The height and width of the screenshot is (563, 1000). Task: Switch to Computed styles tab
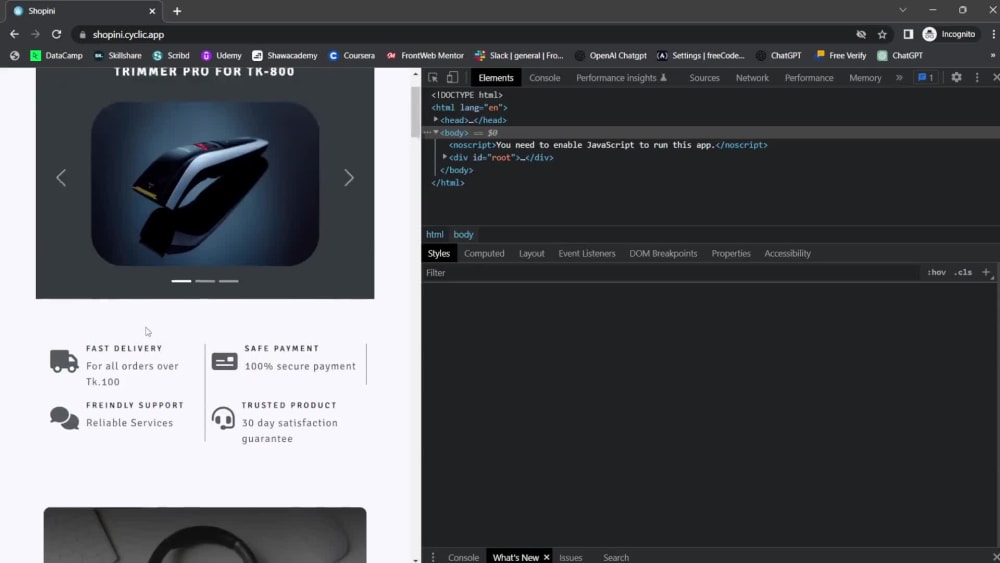484,253
